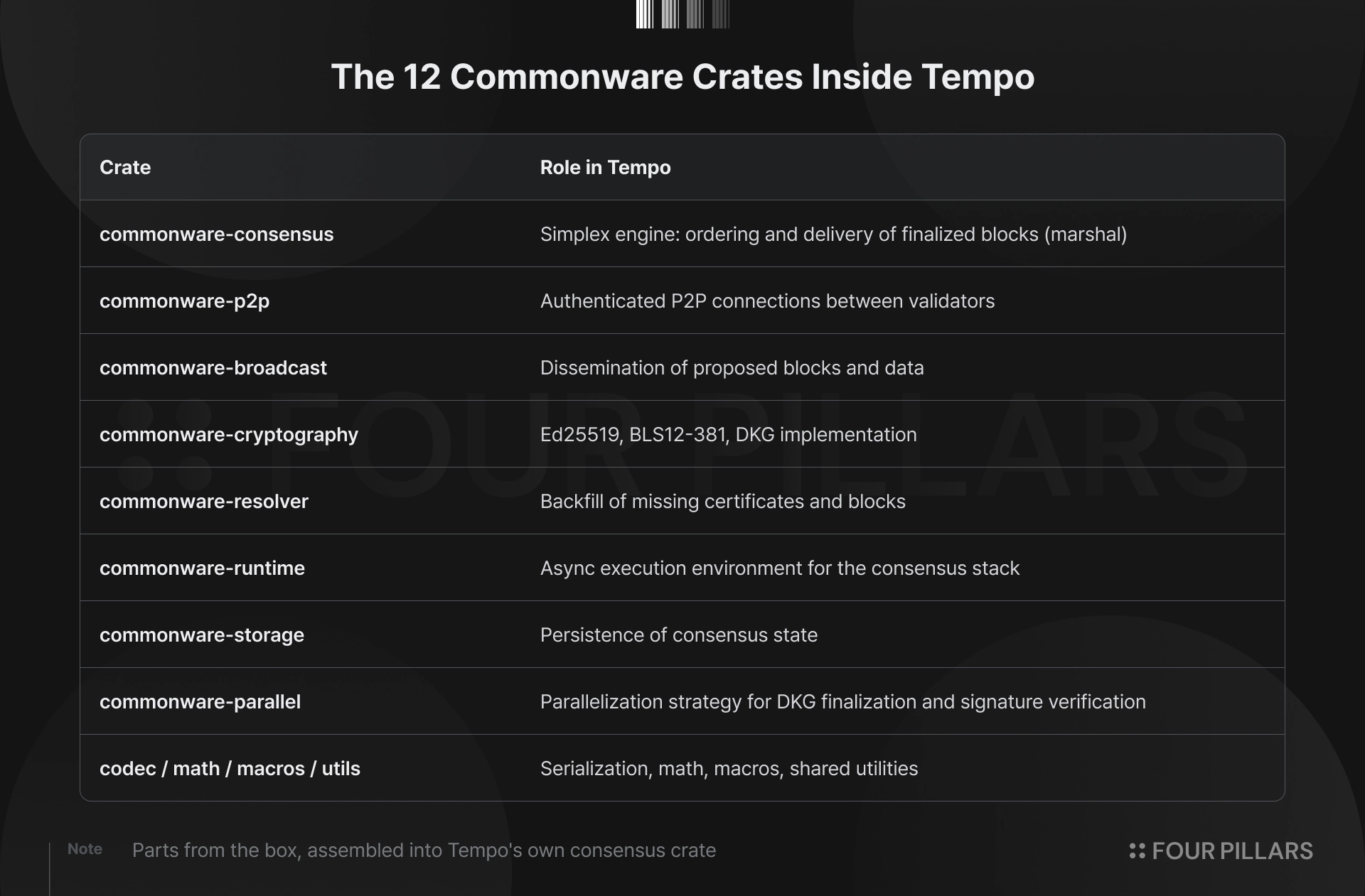Click the commonware-resolver crate name
1365x896 pixels.
pyautogui.click(x=204, y=501)
